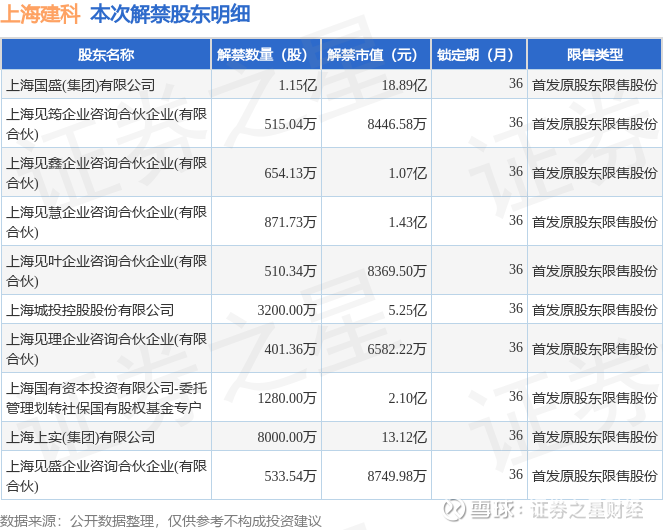Select the 解禁市值（元） column header
This screenshot has height=530, width=663.
point(376,55)
